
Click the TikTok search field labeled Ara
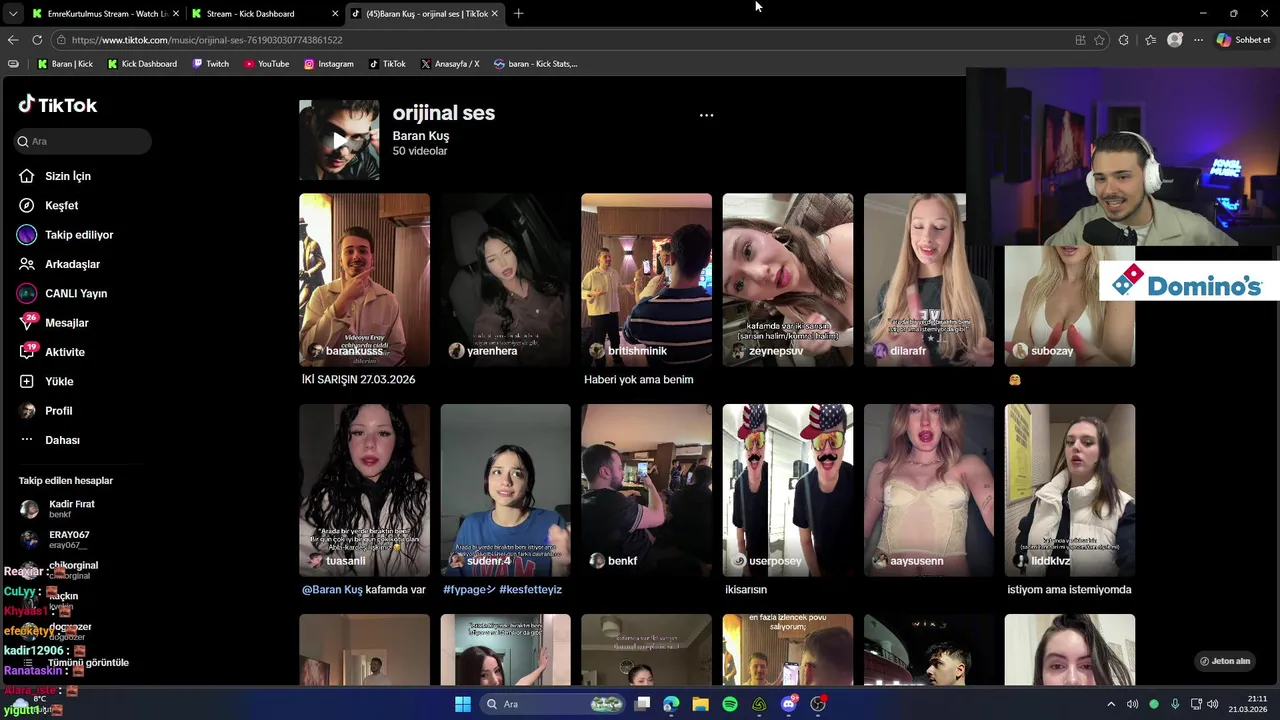coord(83,141)
